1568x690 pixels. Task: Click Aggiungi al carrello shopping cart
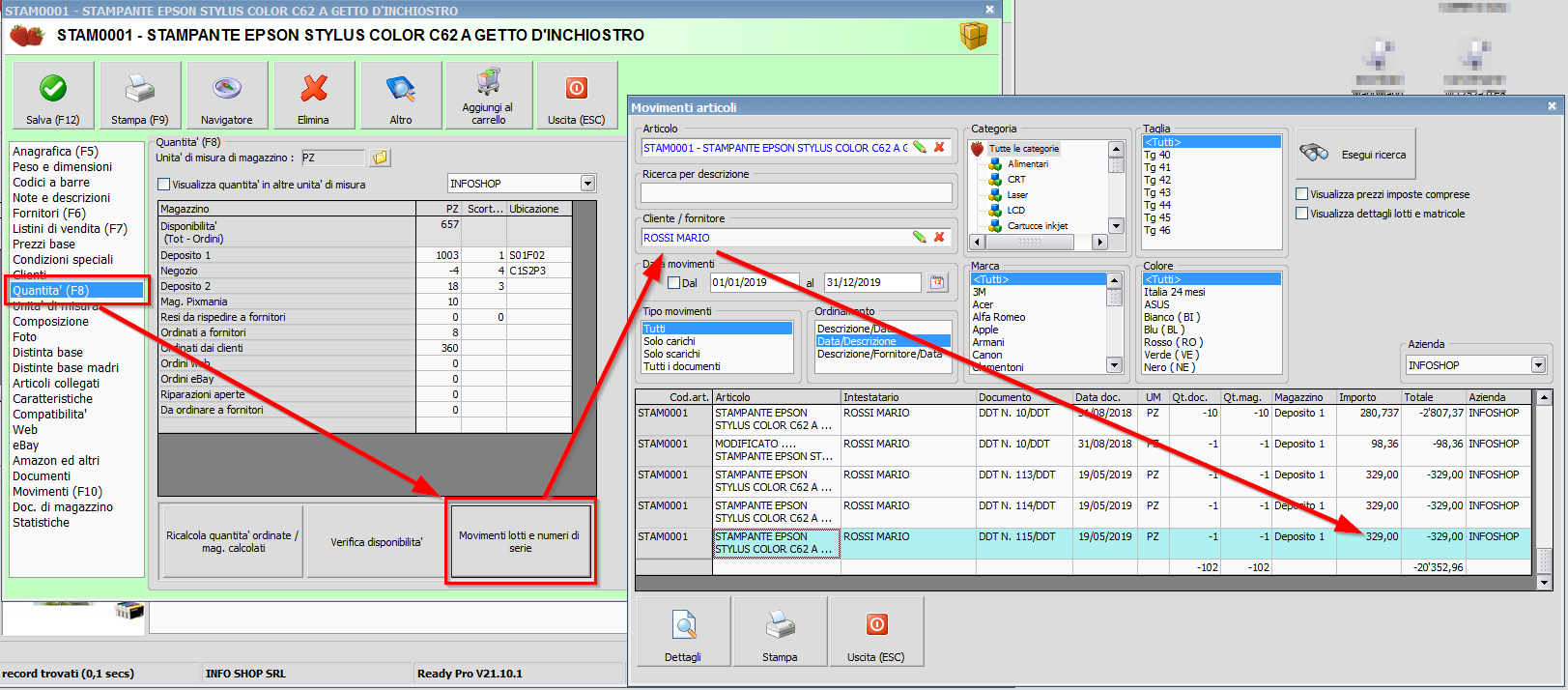click(489, 95)
